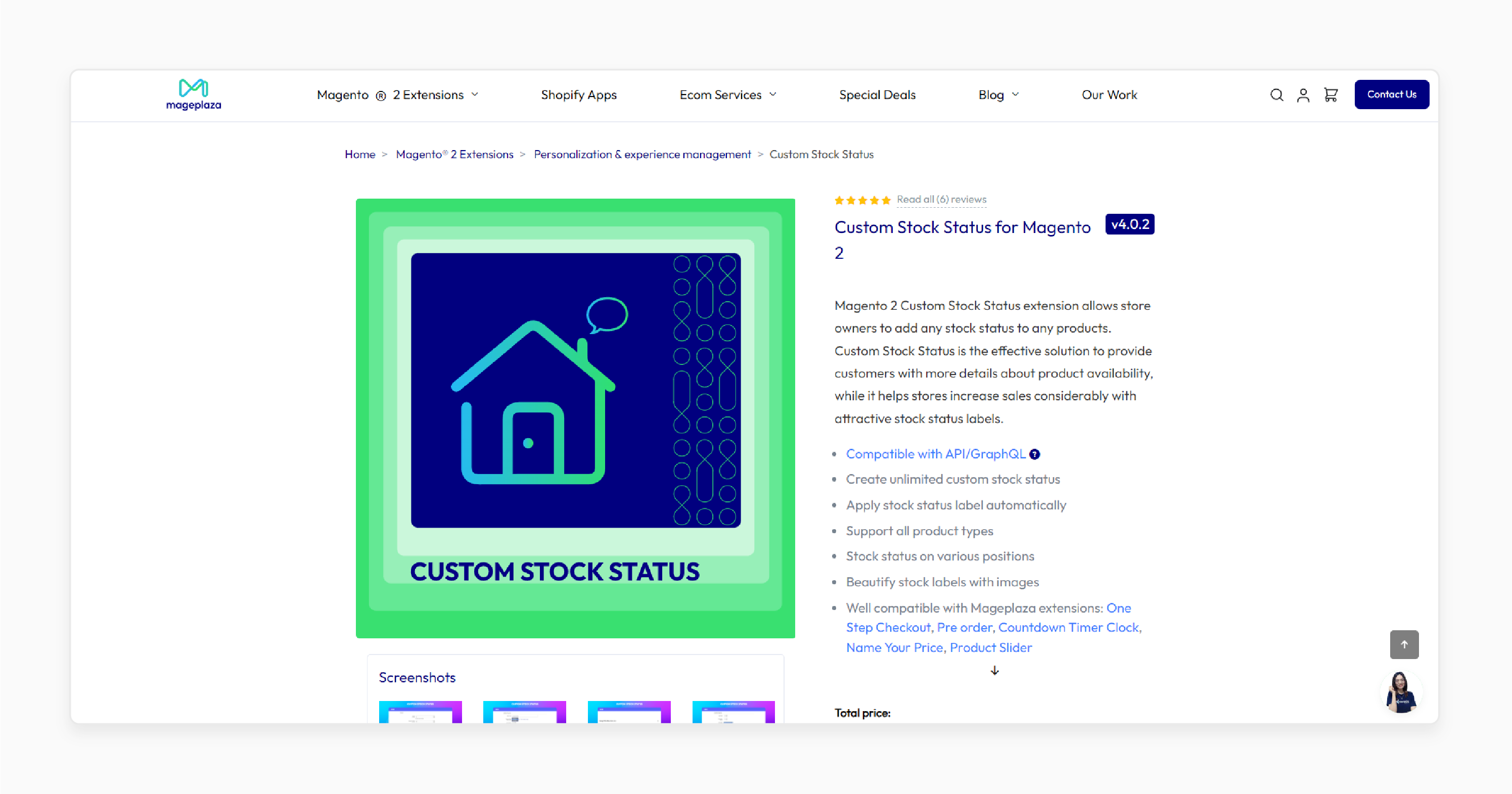The width and height of the screenshot is (1512, 794).
Task: Open the Pre order extension link
Action: (964, 627)
